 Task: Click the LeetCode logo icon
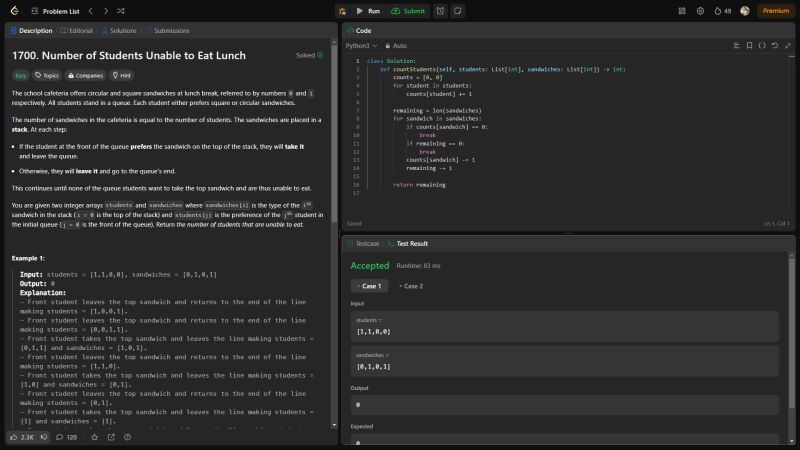point(14,11)
